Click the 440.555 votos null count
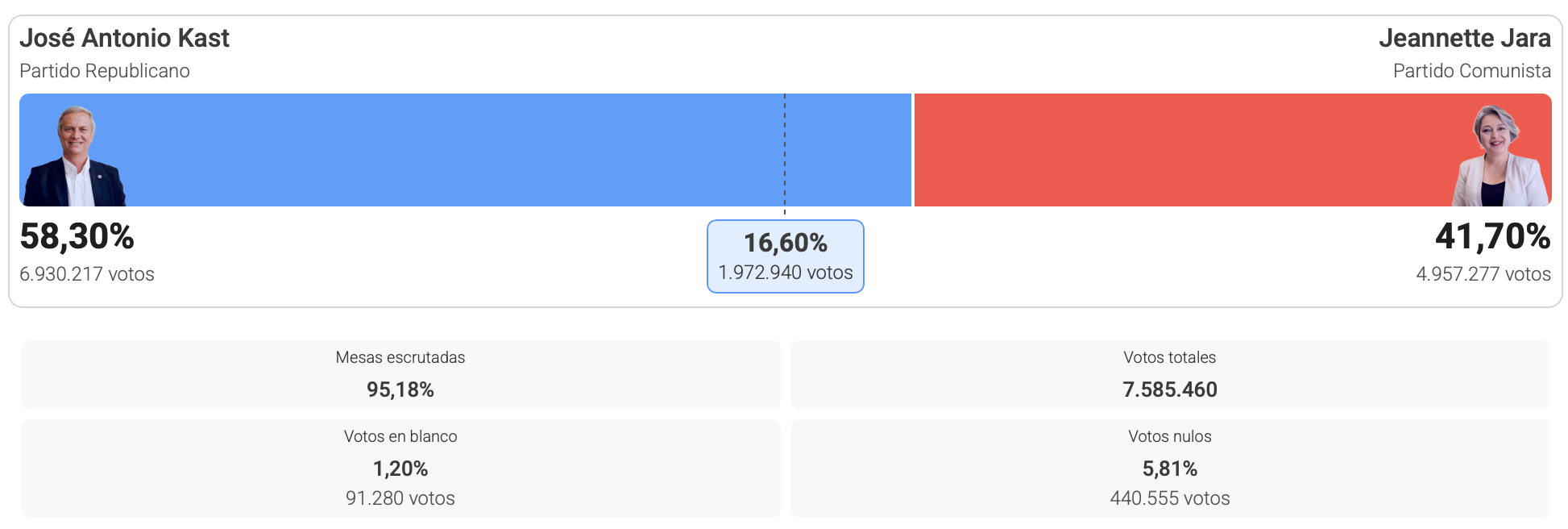 click(x=1170, y=498)
